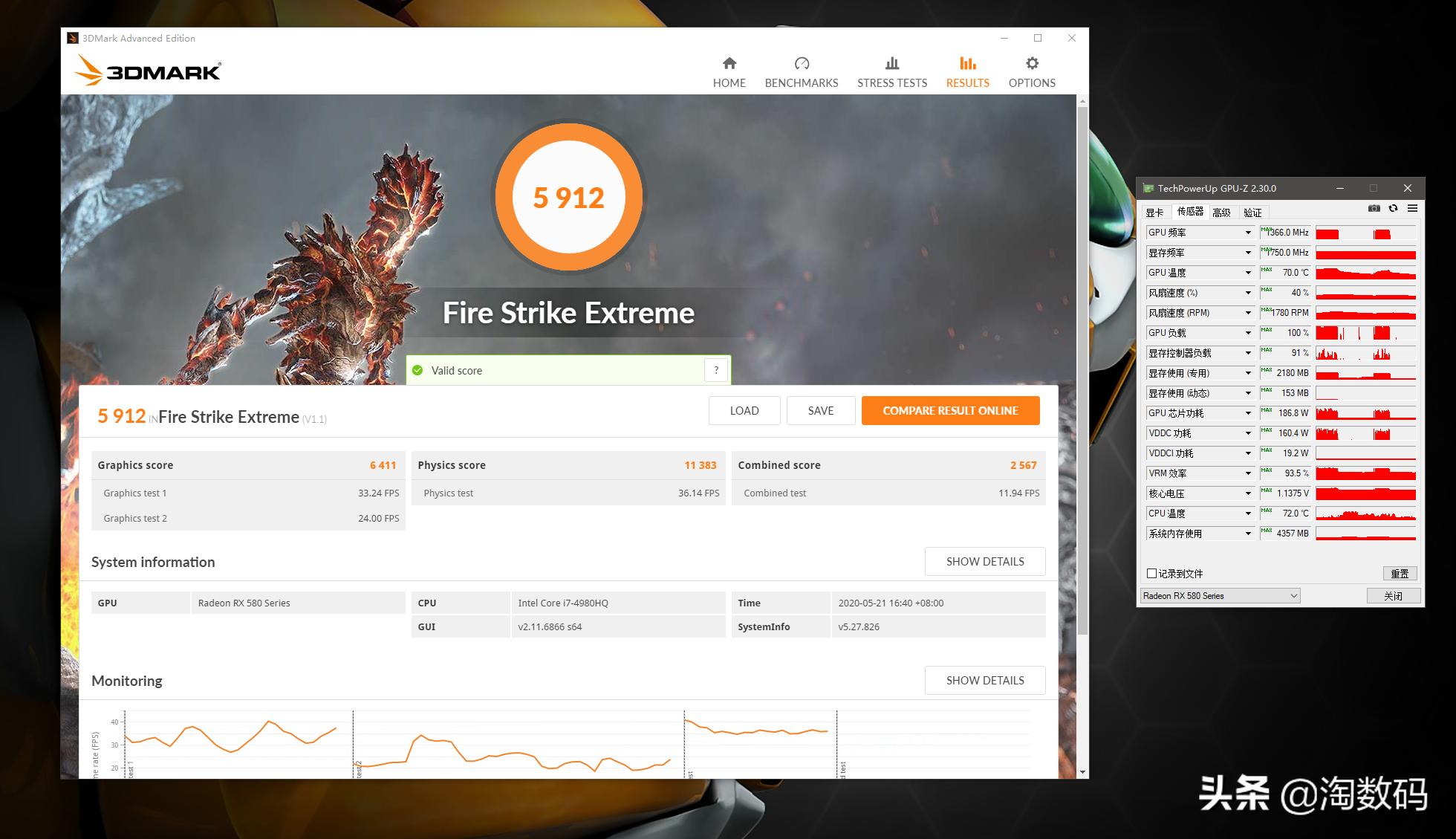
Task: Open the GPU-Z hamburger menu
Action: click(1412, 209)
